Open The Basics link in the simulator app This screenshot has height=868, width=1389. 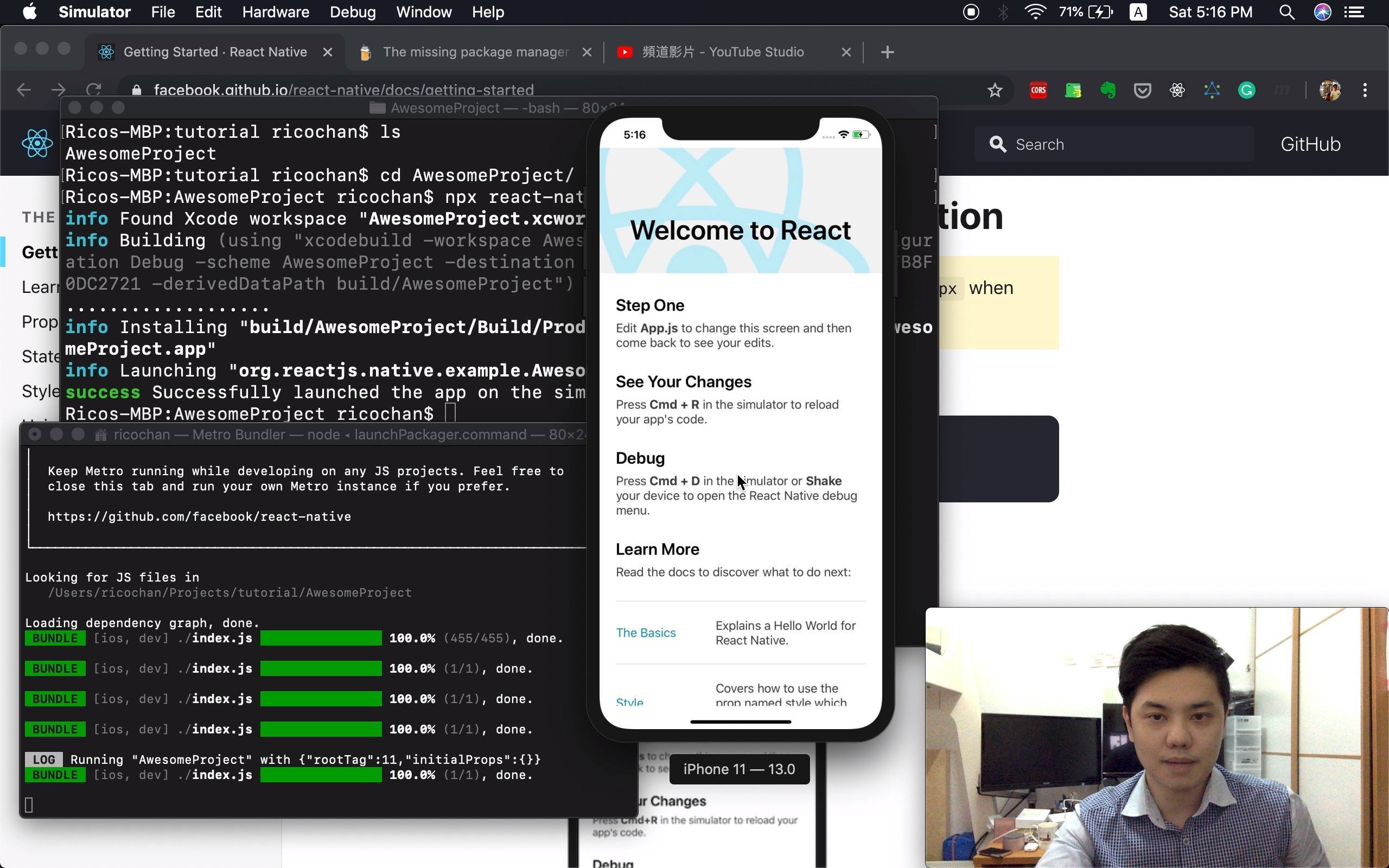(x=646, y=633)
